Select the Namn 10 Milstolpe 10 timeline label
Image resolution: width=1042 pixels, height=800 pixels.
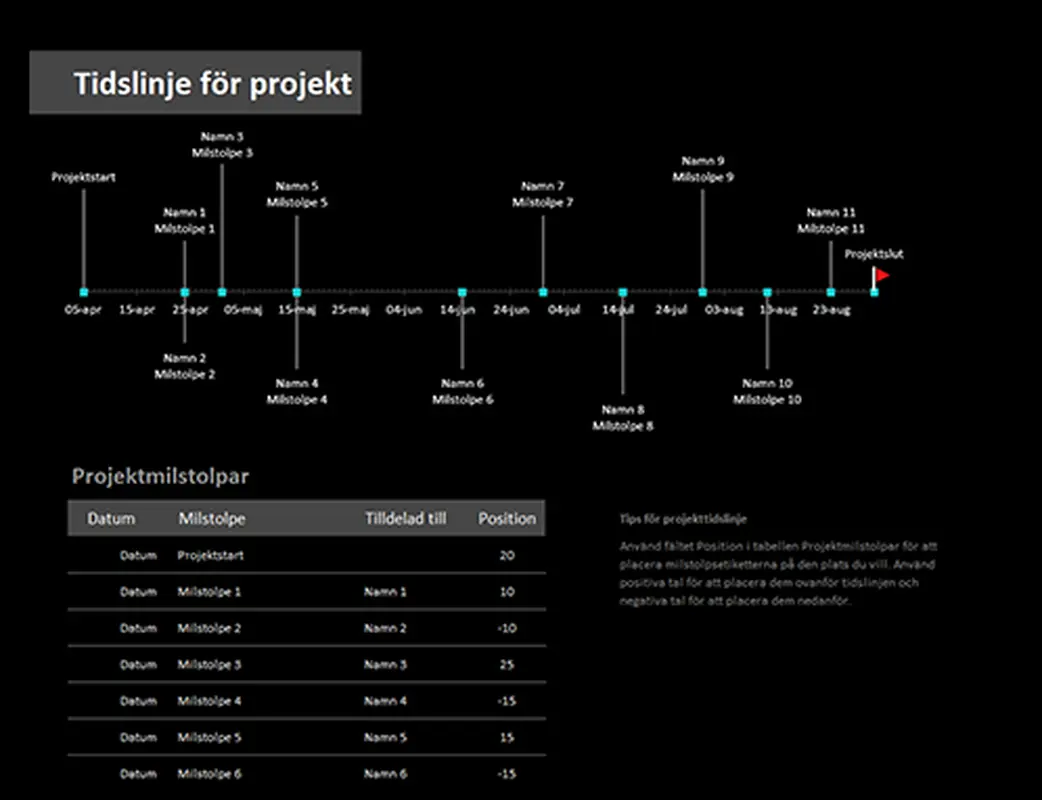pos(767,392)
